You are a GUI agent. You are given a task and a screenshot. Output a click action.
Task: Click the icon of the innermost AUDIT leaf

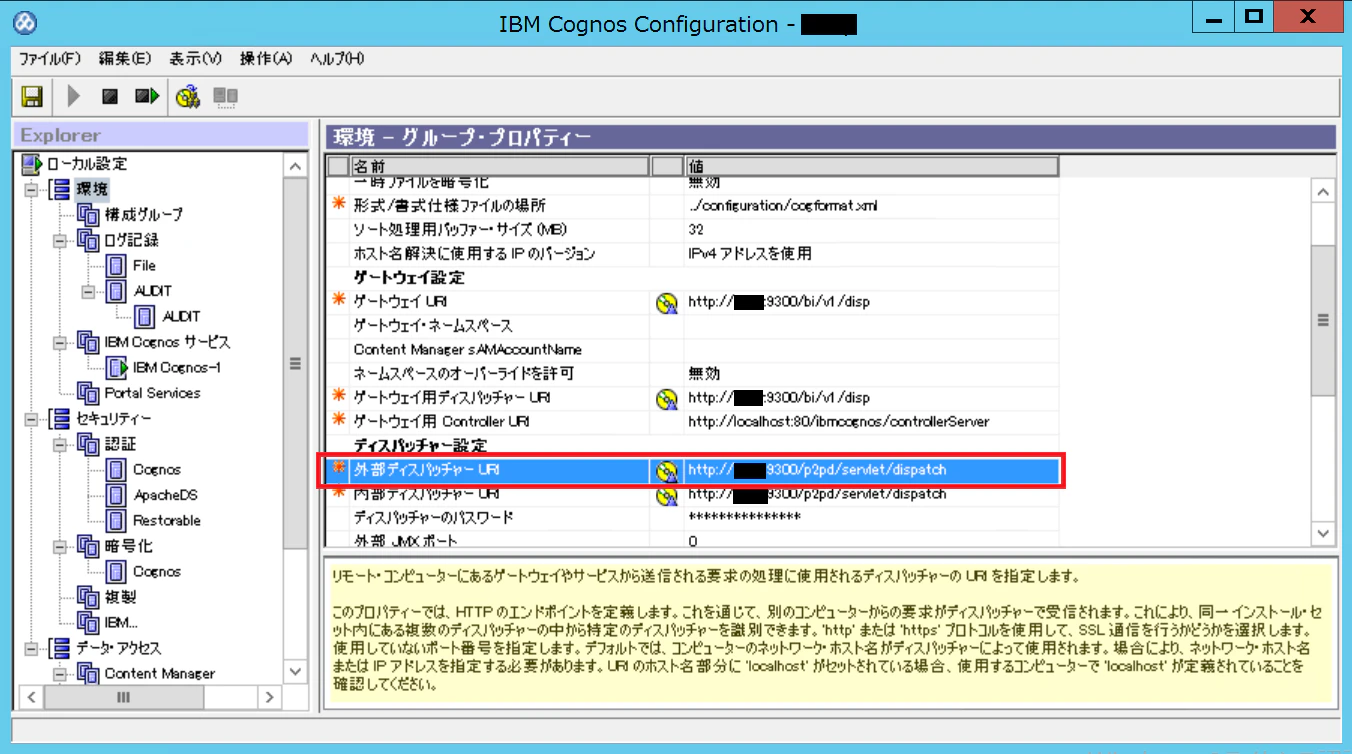(x=145, y=316)
